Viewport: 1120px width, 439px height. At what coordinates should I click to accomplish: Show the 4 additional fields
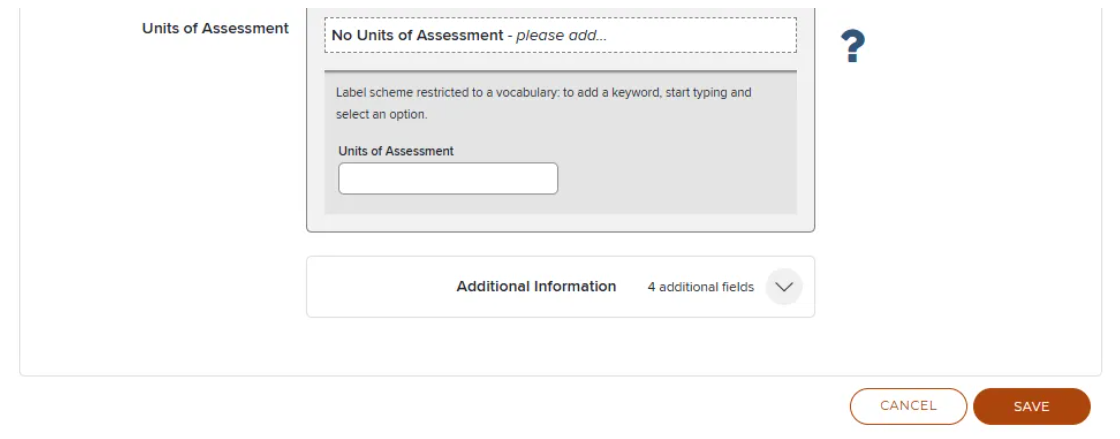pos(784,286)
